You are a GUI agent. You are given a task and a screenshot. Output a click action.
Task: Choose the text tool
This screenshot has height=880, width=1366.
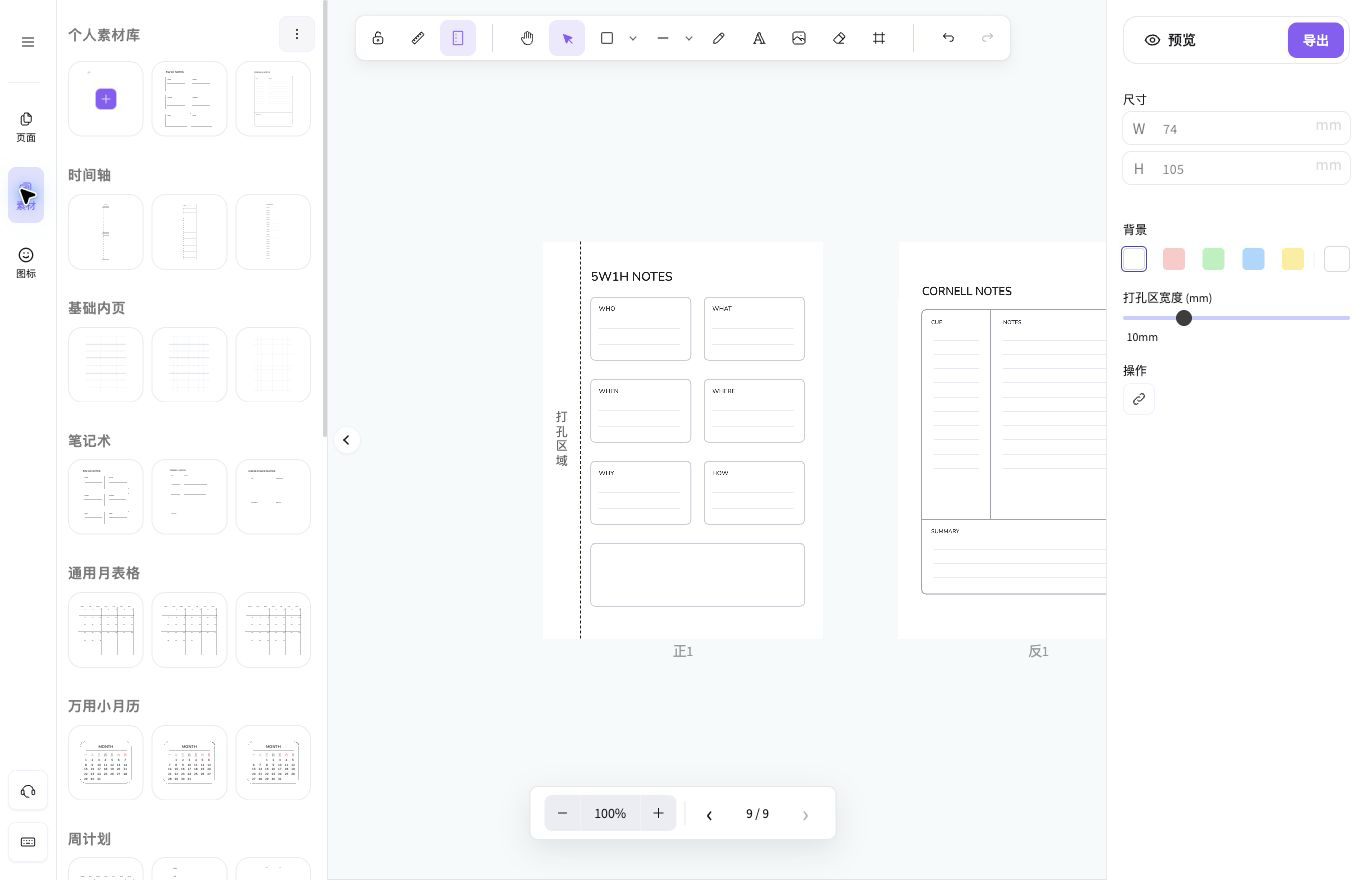[759, 38]
